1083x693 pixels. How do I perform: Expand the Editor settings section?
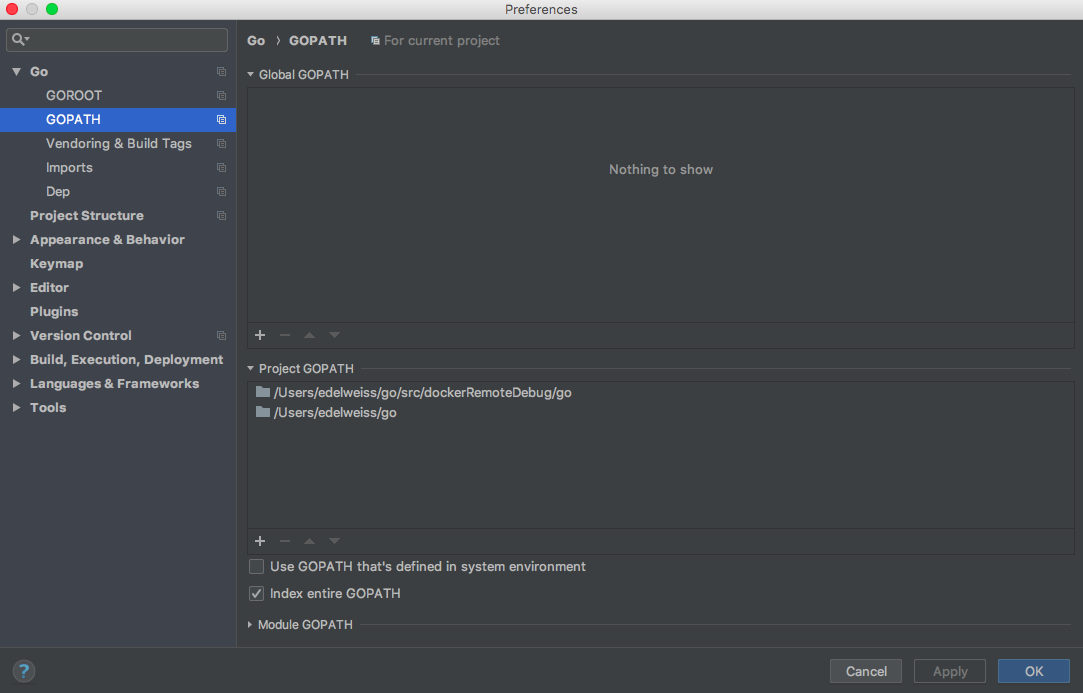click(17, 287)
